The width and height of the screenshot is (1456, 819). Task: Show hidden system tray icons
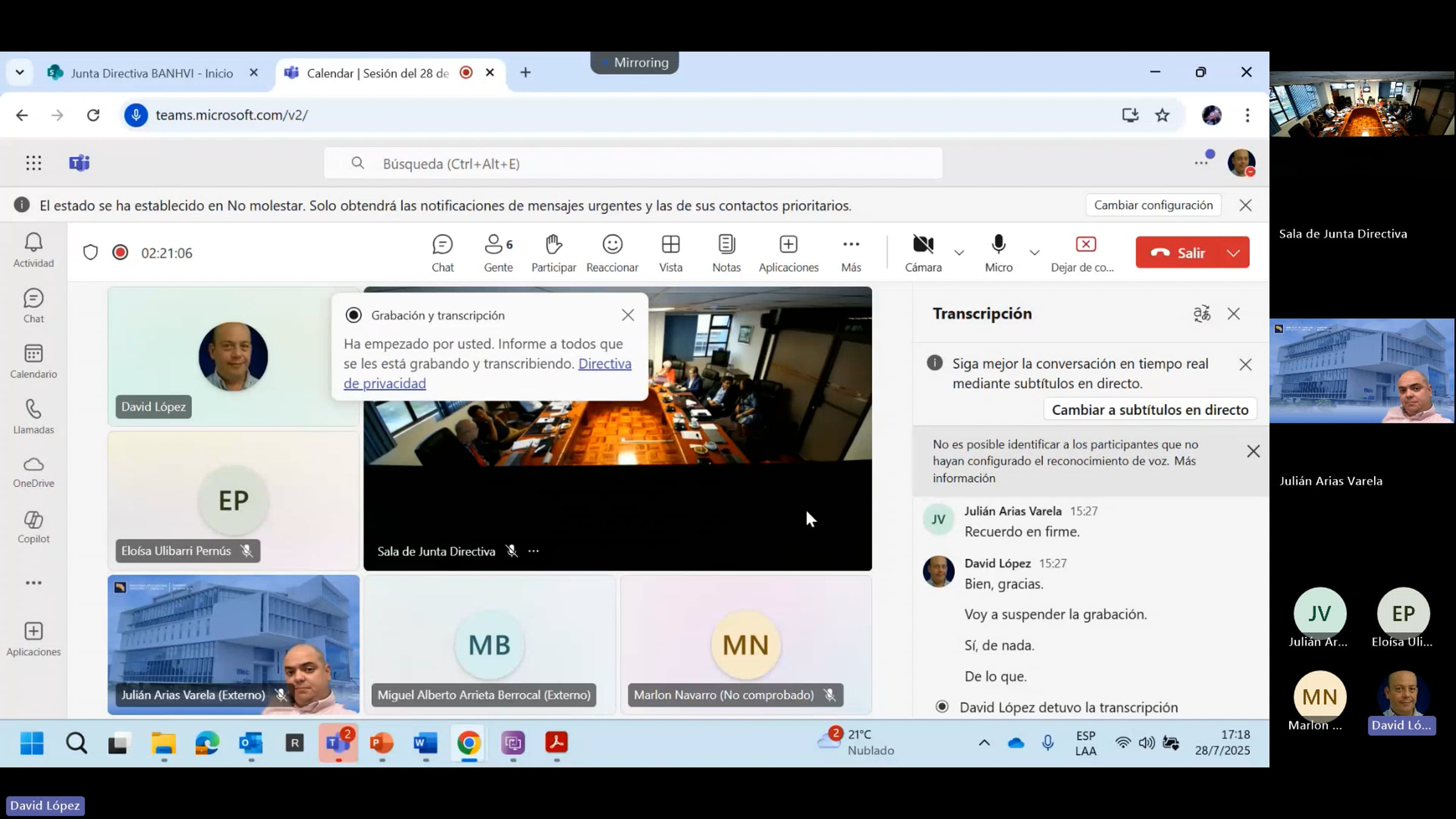984,743
